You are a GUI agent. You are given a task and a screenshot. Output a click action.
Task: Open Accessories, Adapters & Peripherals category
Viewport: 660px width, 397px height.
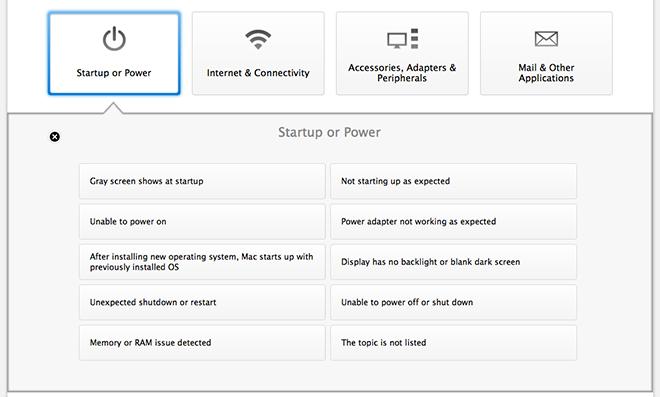(x=402, y=53)
